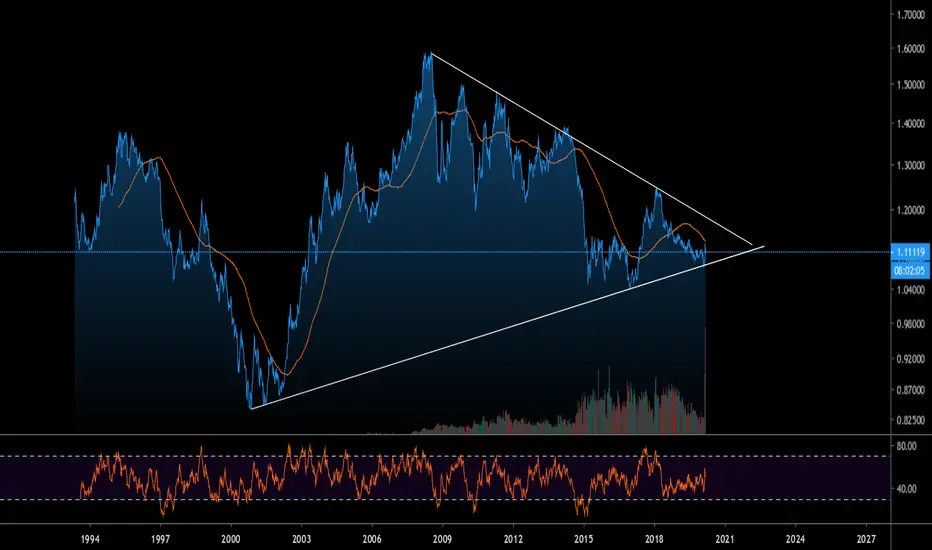This screenshot has width=932, height=550.
Task: Click the 2009 time axis label
Action: (x=442, y=539)
